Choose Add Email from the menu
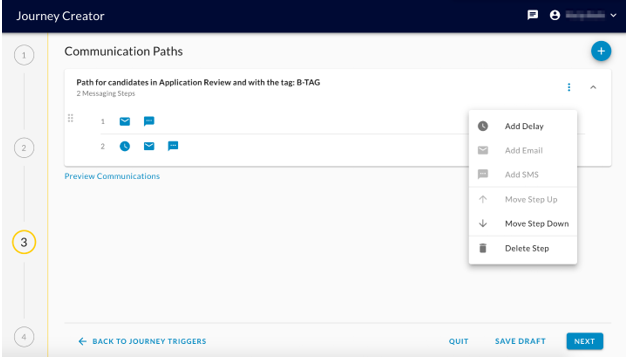 (x=523, y=150)
